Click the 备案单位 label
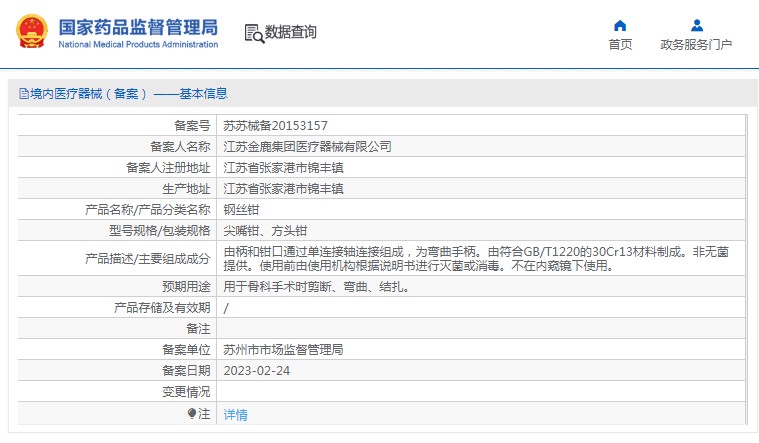The height and width of the screenshot is (443, 759). tap(186, 350)
